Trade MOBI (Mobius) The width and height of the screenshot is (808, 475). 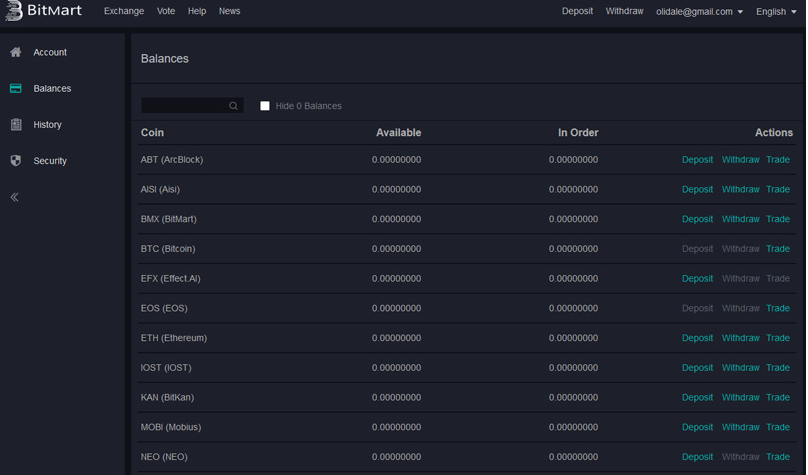point(778,427)
